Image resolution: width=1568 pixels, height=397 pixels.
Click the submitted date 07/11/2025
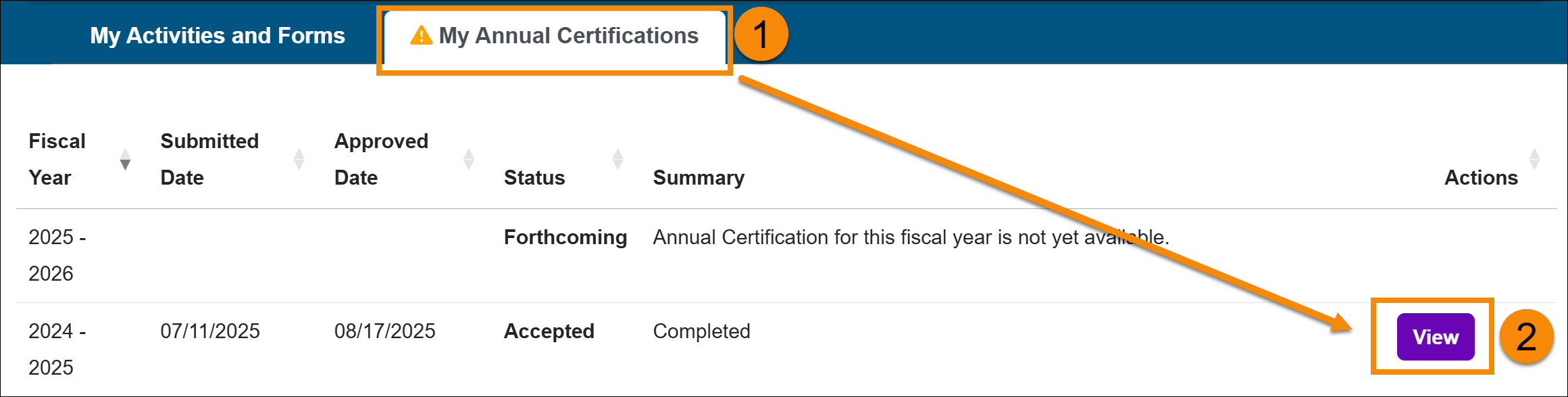210,331
